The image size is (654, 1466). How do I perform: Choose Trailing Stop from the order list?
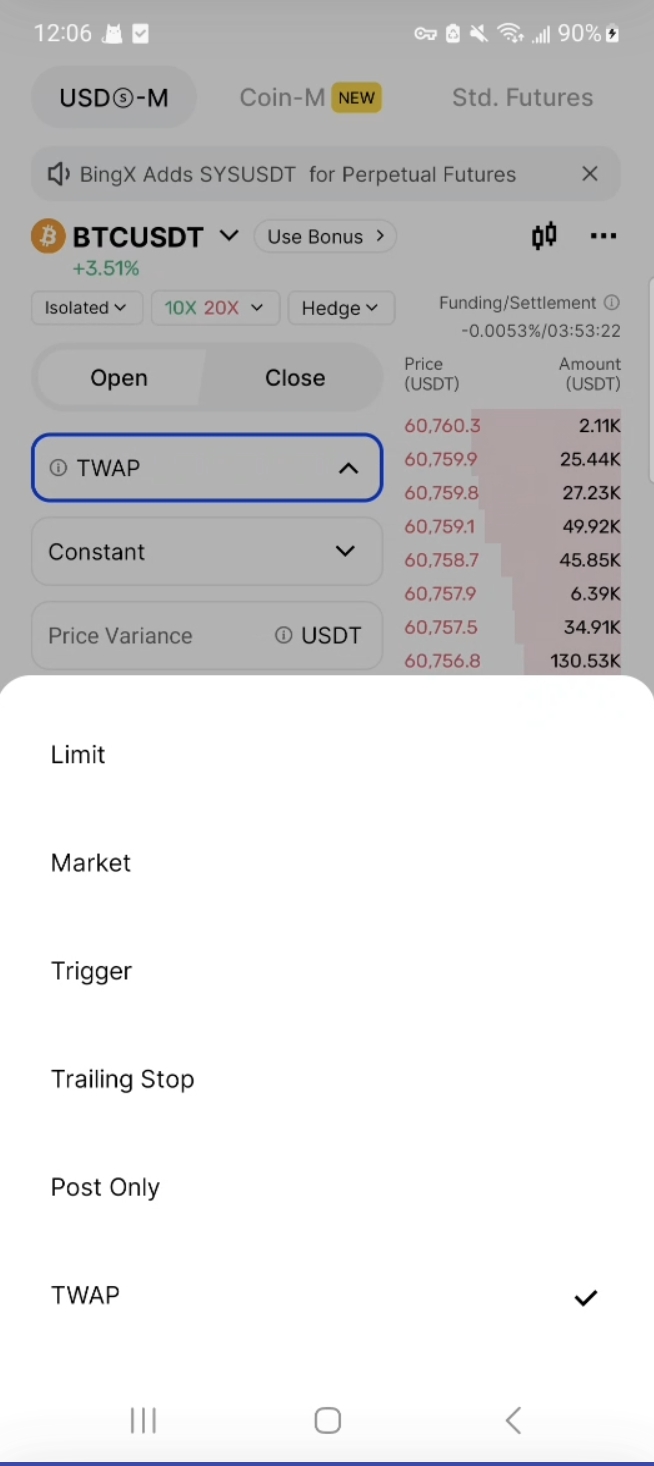click(122, 1079)
